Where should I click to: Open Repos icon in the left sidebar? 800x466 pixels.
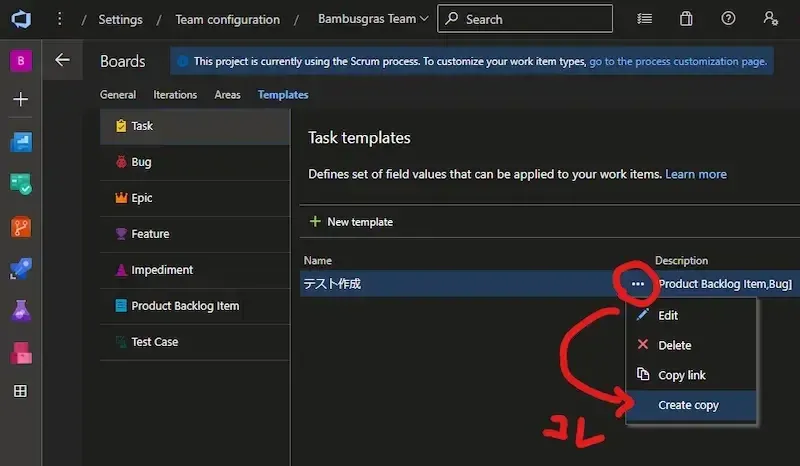pyautogui.click(x=21, y=227)
